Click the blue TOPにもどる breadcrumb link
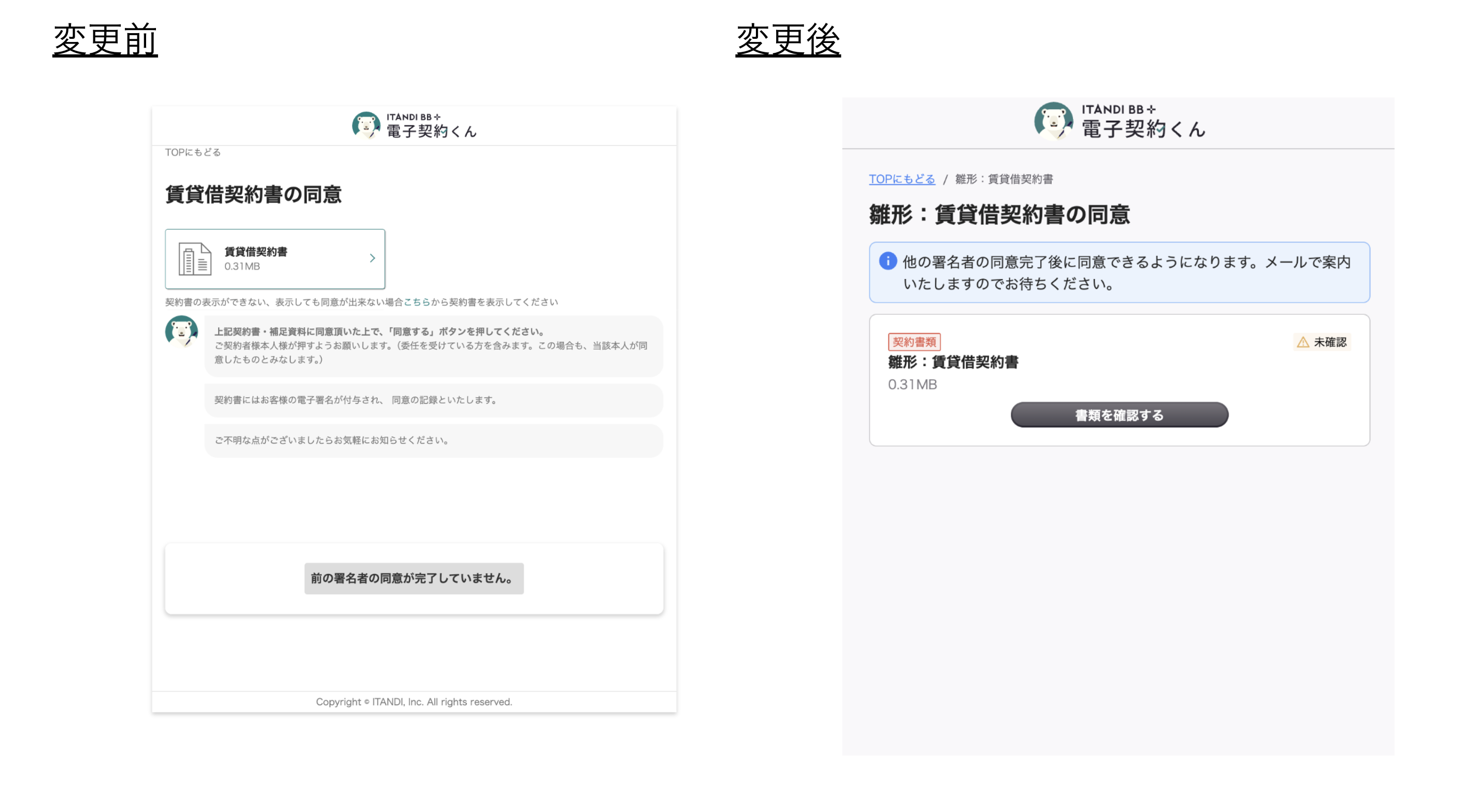1460x812 pixels. tap(901, 179)
